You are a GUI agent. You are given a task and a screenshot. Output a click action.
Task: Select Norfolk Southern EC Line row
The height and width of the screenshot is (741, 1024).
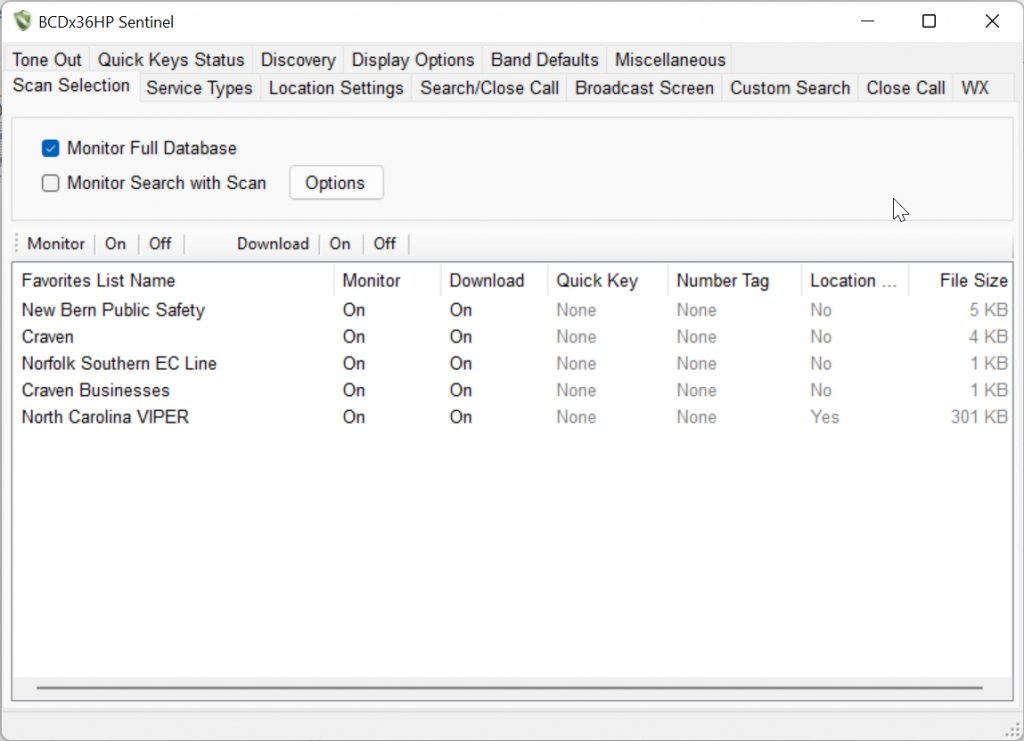tap(513, 364)
